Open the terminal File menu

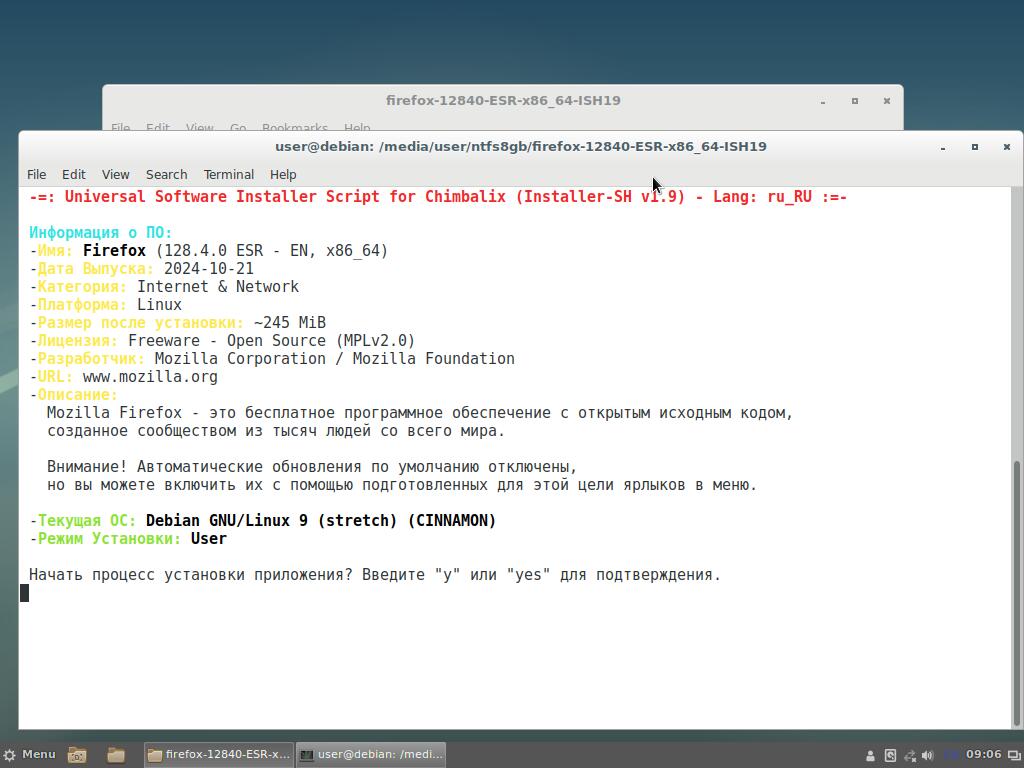[x=37, y=174]
